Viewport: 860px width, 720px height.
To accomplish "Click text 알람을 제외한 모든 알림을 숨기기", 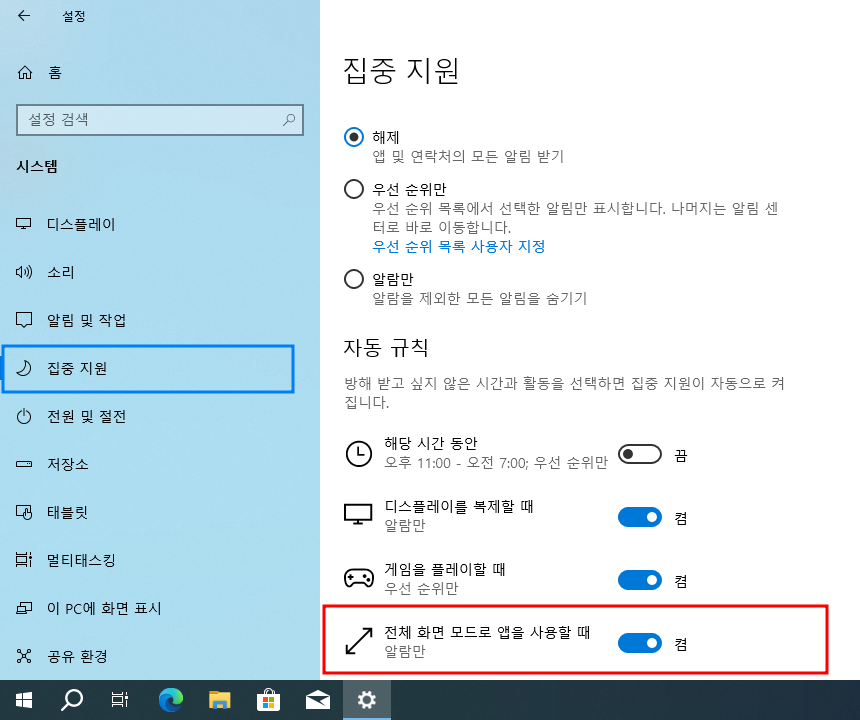I will [480, 298].
